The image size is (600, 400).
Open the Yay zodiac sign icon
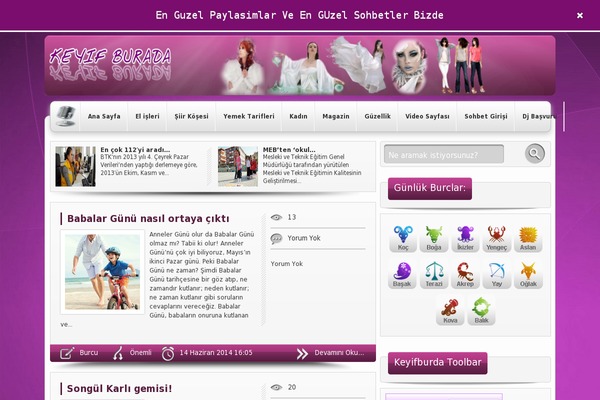496,274
